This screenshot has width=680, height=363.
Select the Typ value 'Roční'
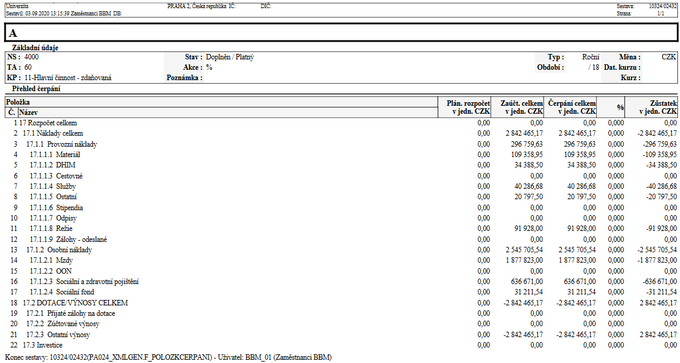(x=591, y=57)
